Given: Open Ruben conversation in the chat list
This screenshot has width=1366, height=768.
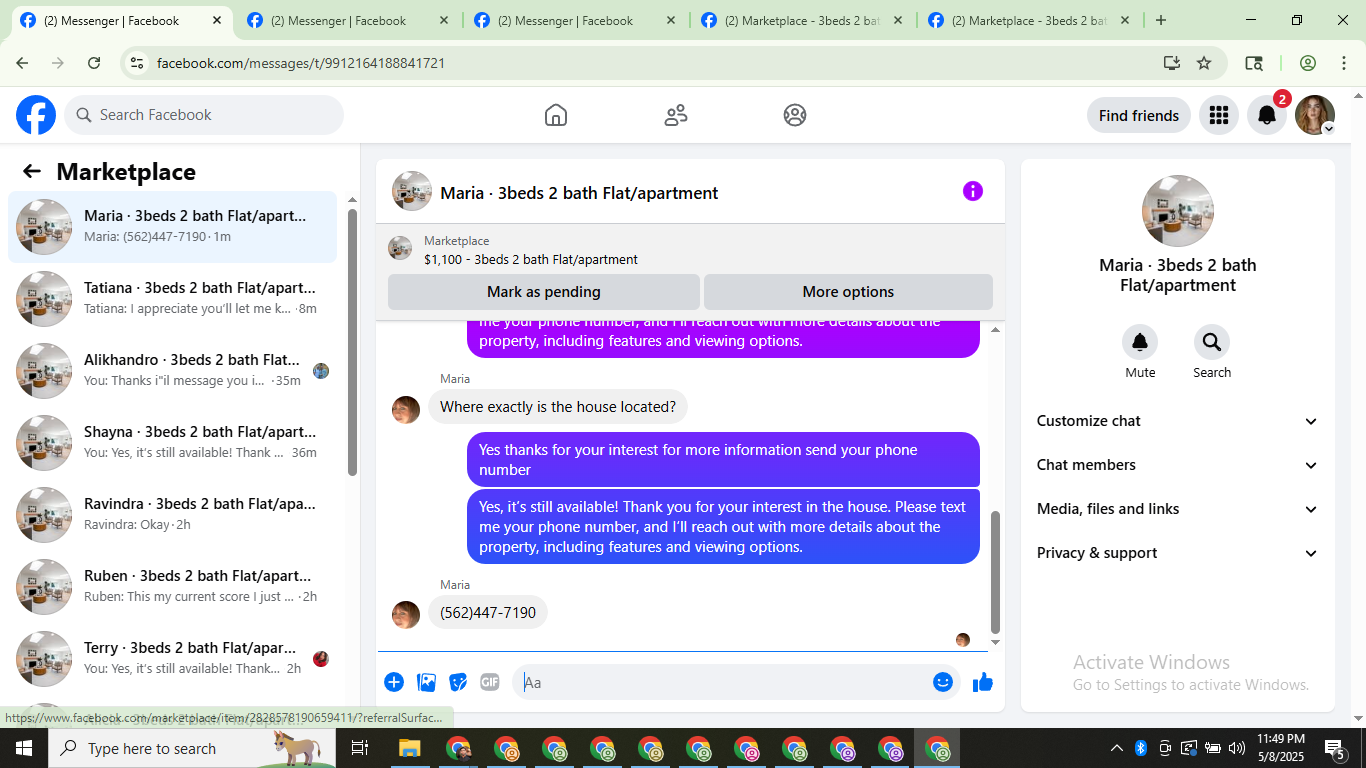Looking at the screenshot, I should 173,587.
